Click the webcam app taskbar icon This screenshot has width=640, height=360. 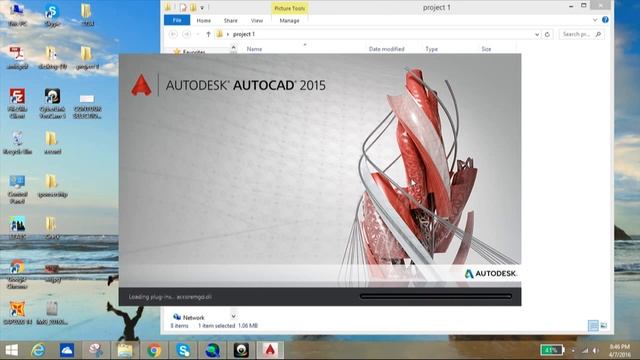coord(241,350)
